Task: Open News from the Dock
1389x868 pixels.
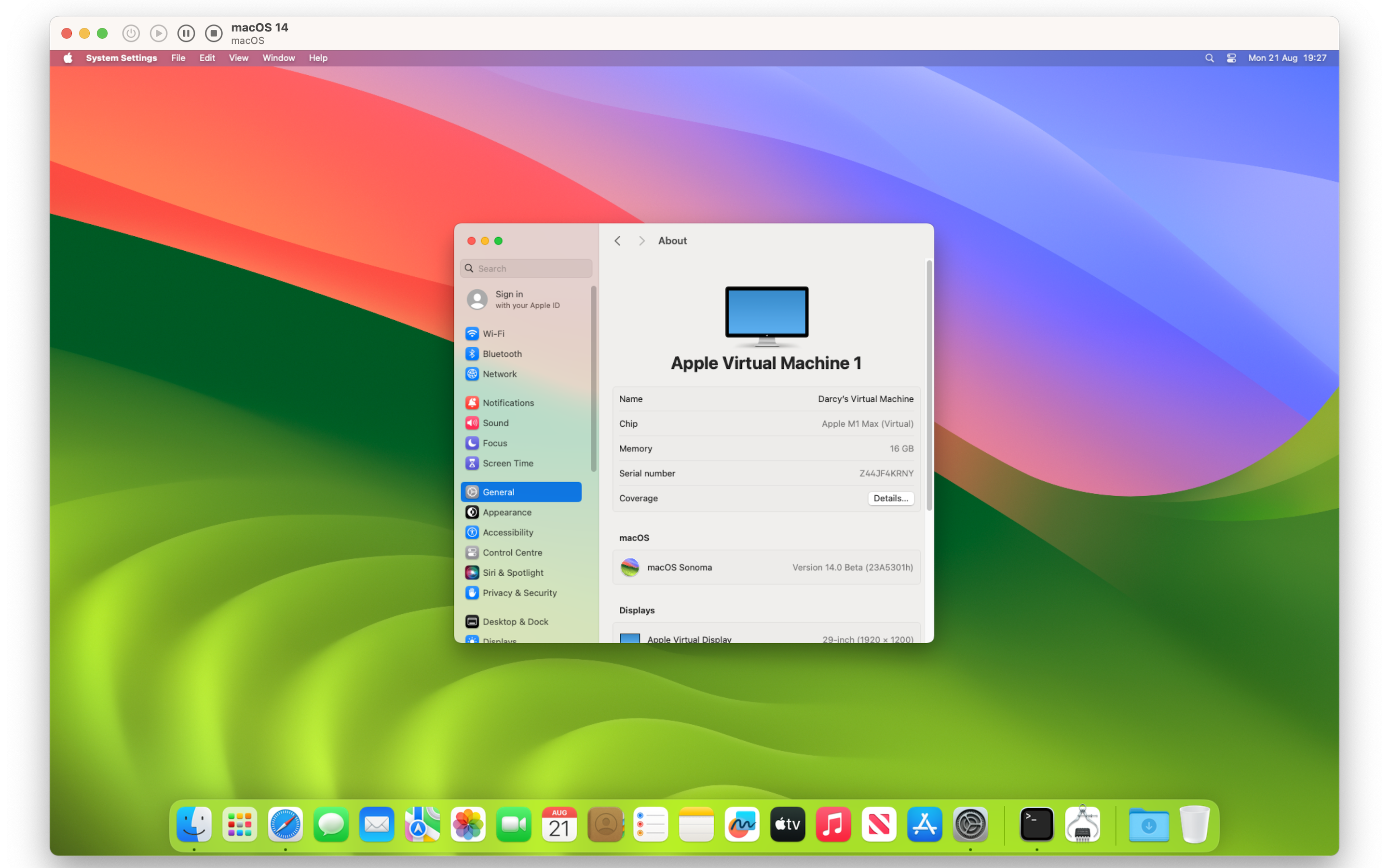Action: click(x=879, y=825)
